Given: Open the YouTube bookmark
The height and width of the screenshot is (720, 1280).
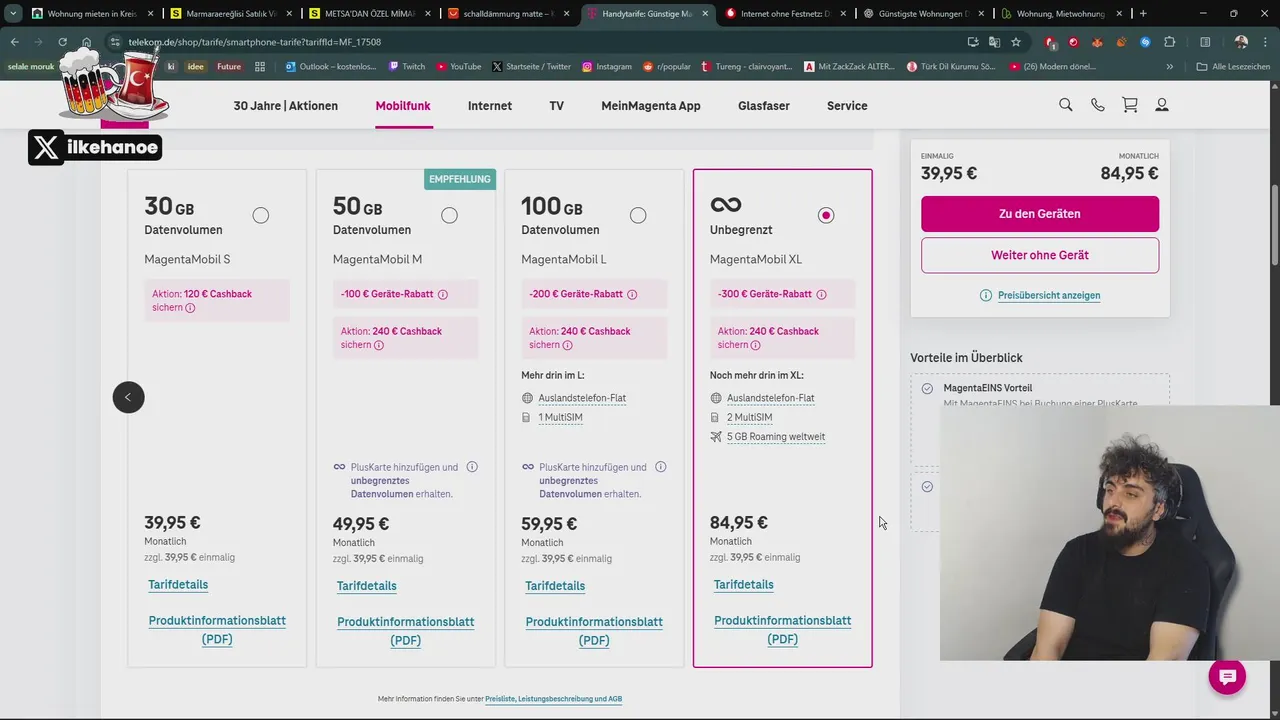Looking at the screenshot, I should point(459,66).
